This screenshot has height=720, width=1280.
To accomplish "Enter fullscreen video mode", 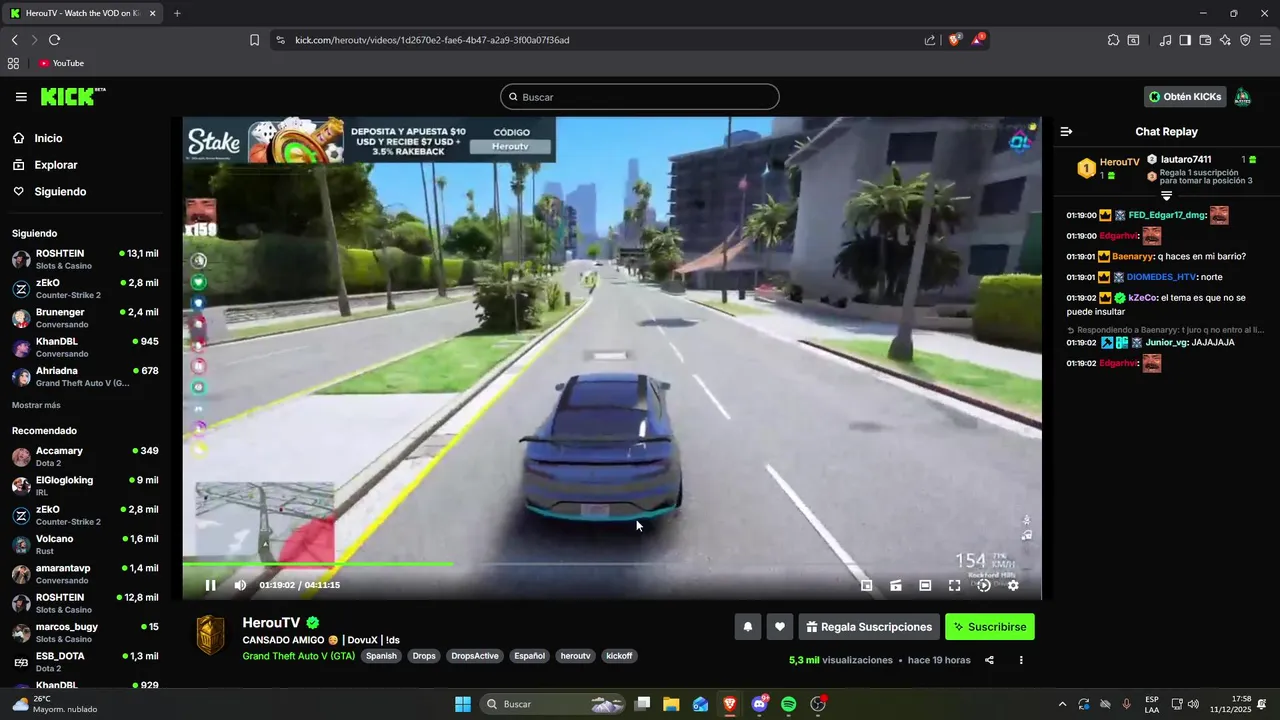I will click(x=954, y=585).
